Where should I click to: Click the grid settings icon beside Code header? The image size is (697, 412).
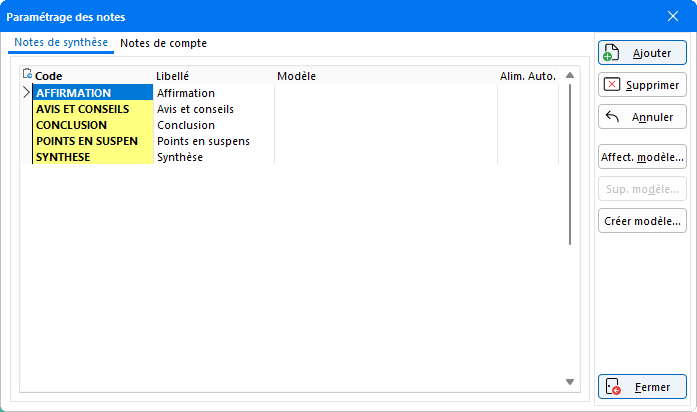click(27, 74)
